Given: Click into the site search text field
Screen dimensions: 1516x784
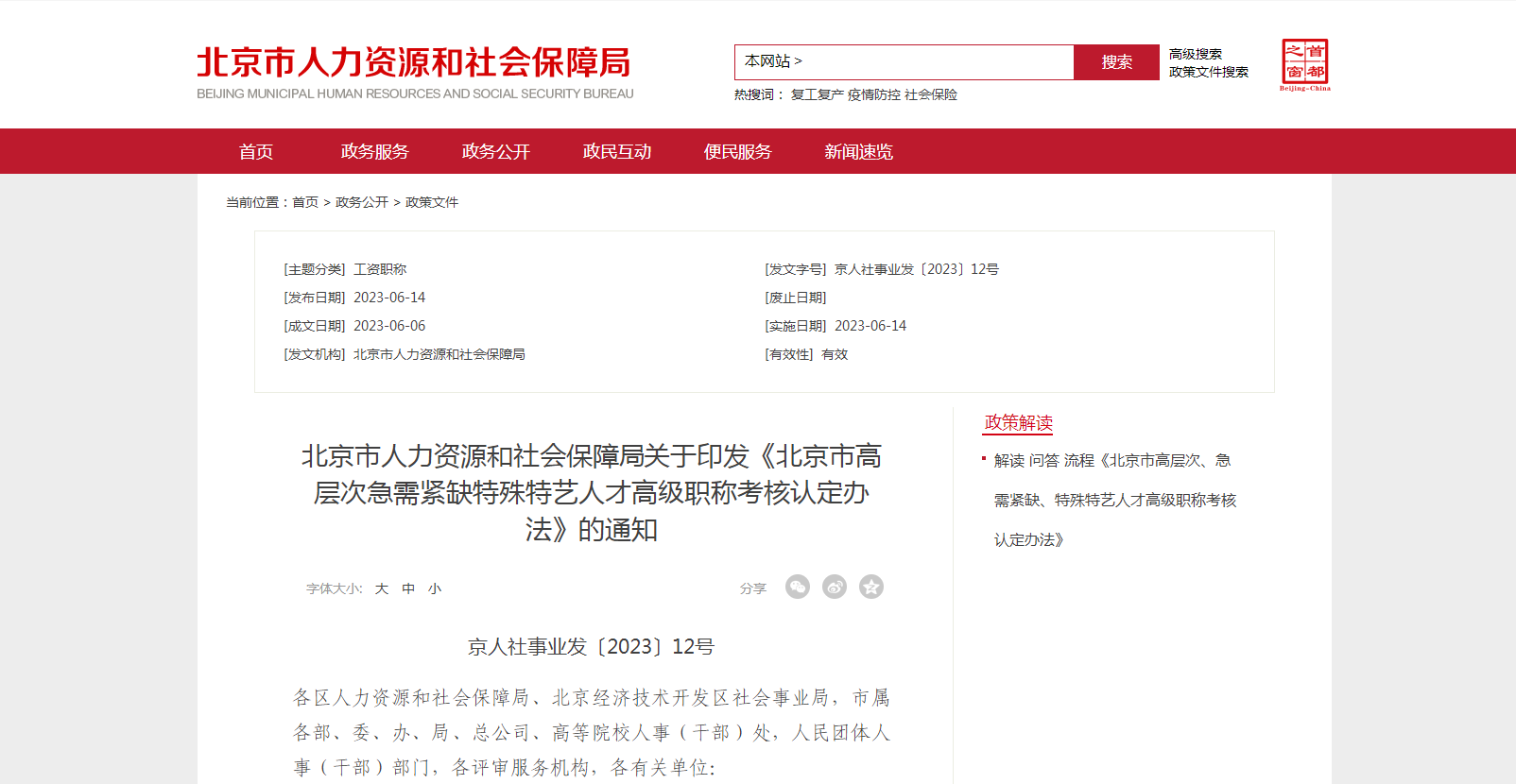Looking at the screenshot, I should [936, 61].
